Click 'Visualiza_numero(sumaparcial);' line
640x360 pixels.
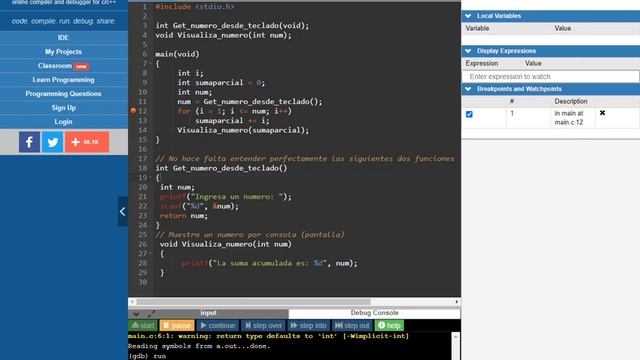click(x=243, y=130)
